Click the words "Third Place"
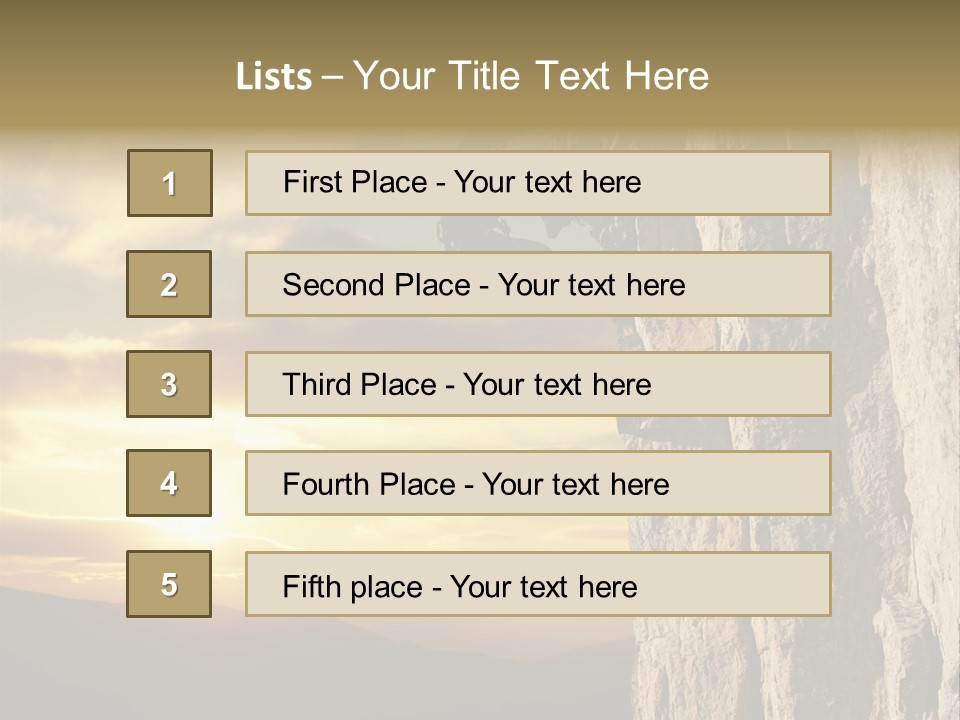This screenshot has height=720, width=960. [x=359, y=385]
